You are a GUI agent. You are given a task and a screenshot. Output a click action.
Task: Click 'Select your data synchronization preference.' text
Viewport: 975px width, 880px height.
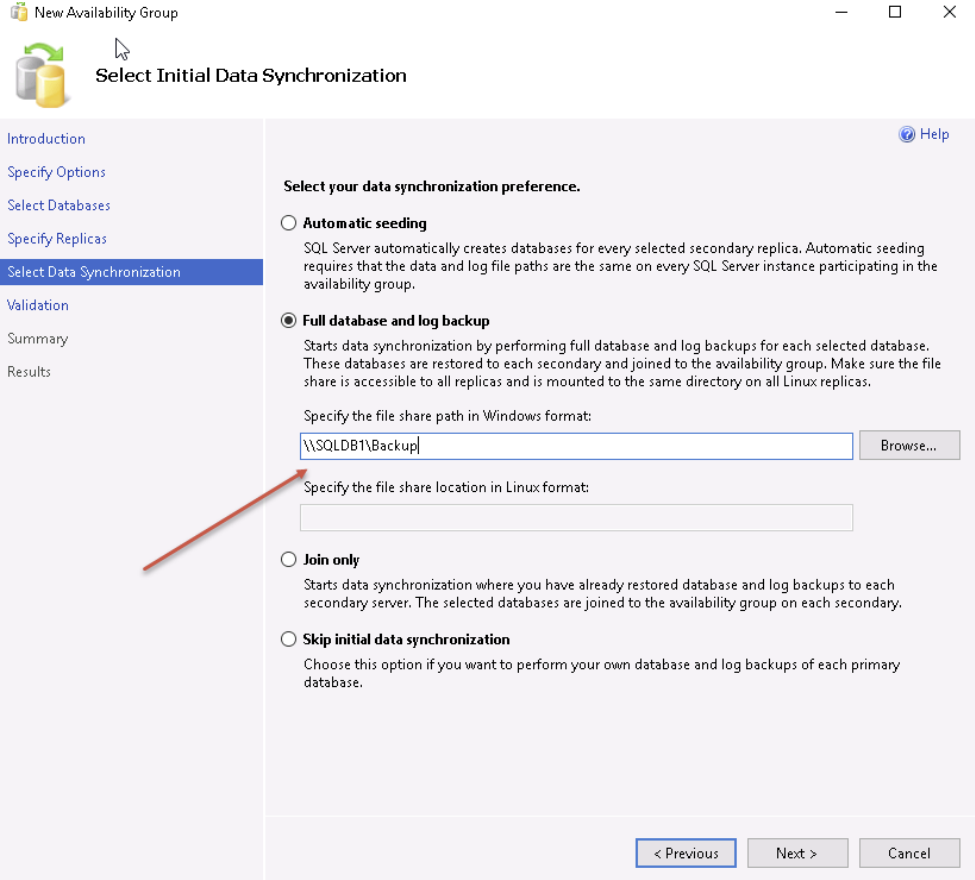click(432, 187)
